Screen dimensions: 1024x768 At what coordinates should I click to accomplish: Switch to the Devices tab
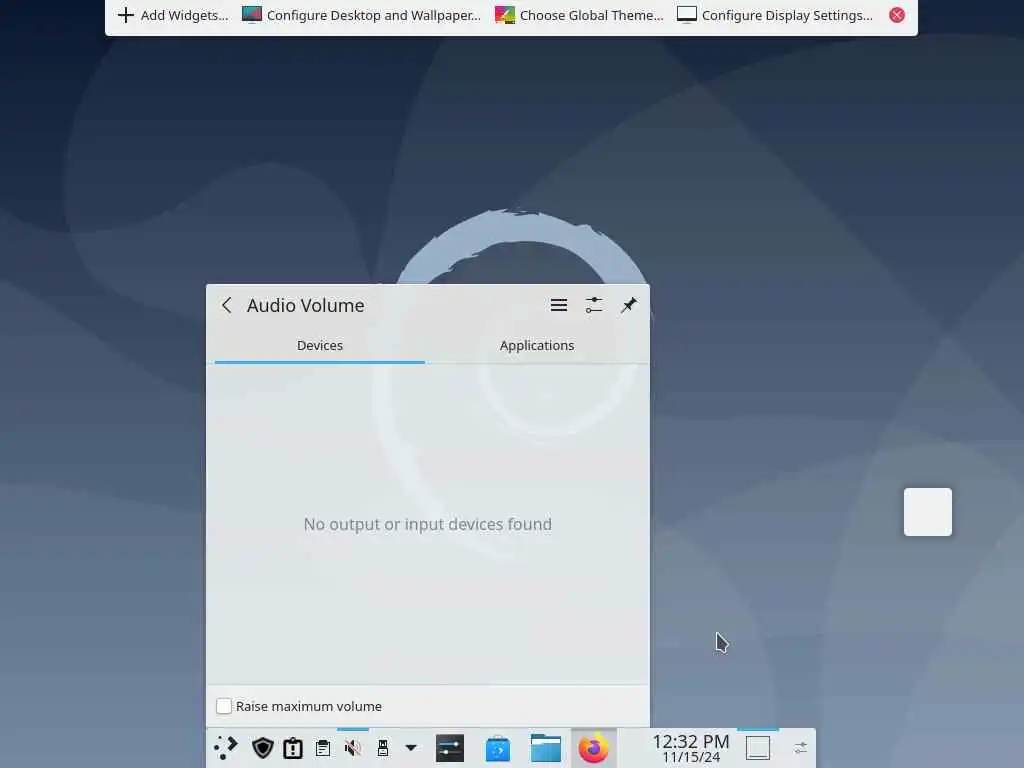[319, 346]
